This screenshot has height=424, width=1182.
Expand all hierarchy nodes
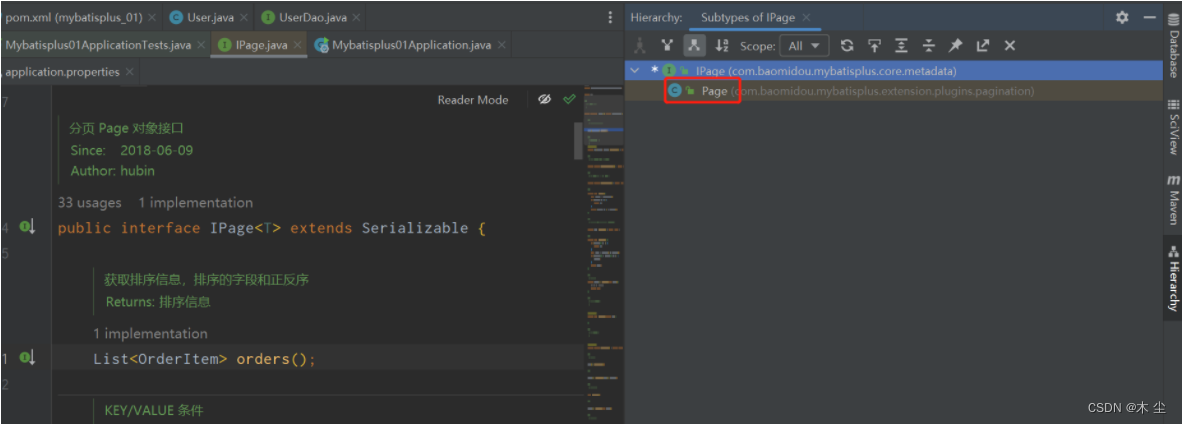(902, 46)
